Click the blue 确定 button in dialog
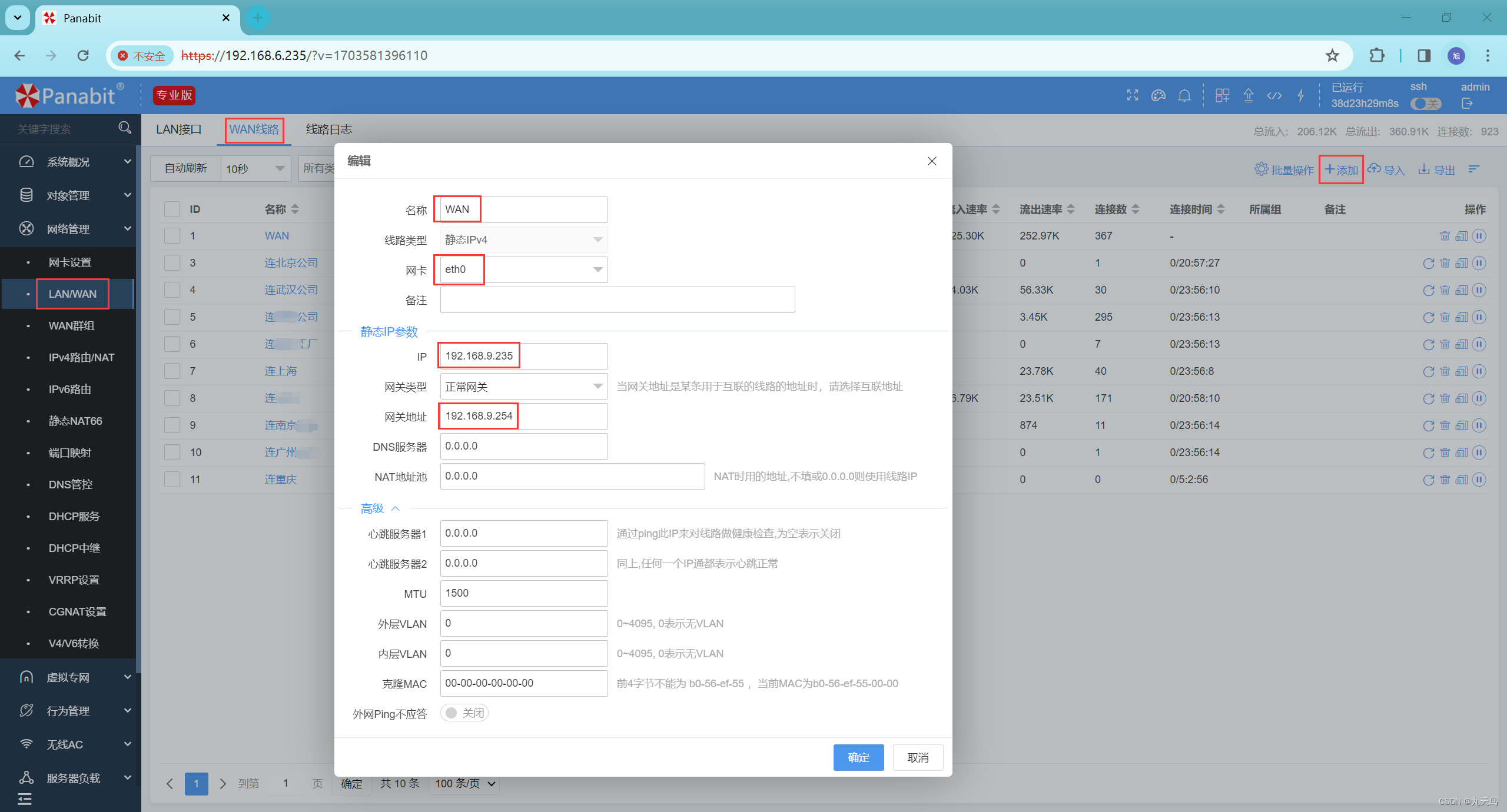Screen dimensions: 1507x812 pos(858,757)
